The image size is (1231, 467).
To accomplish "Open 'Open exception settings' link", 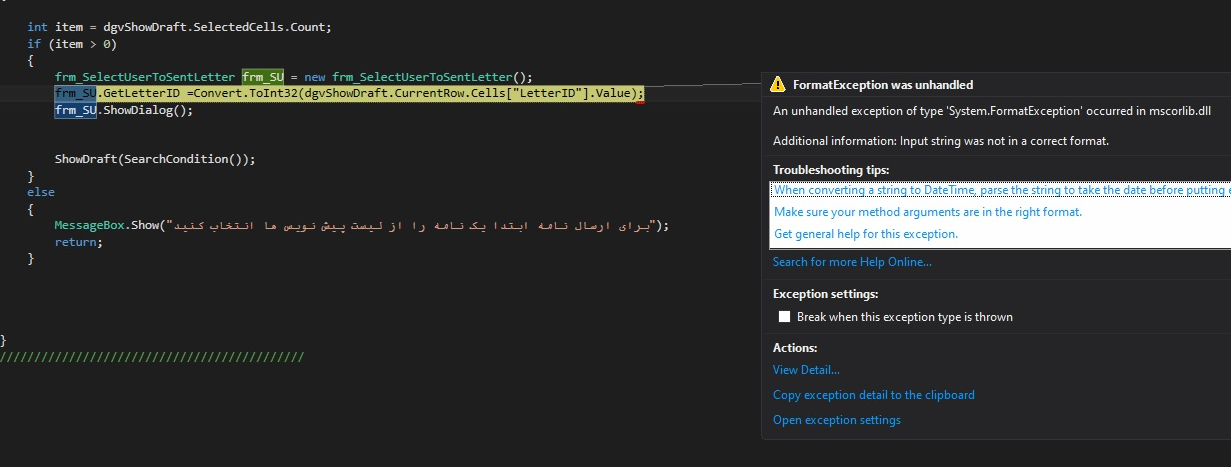I will point(836,420).
